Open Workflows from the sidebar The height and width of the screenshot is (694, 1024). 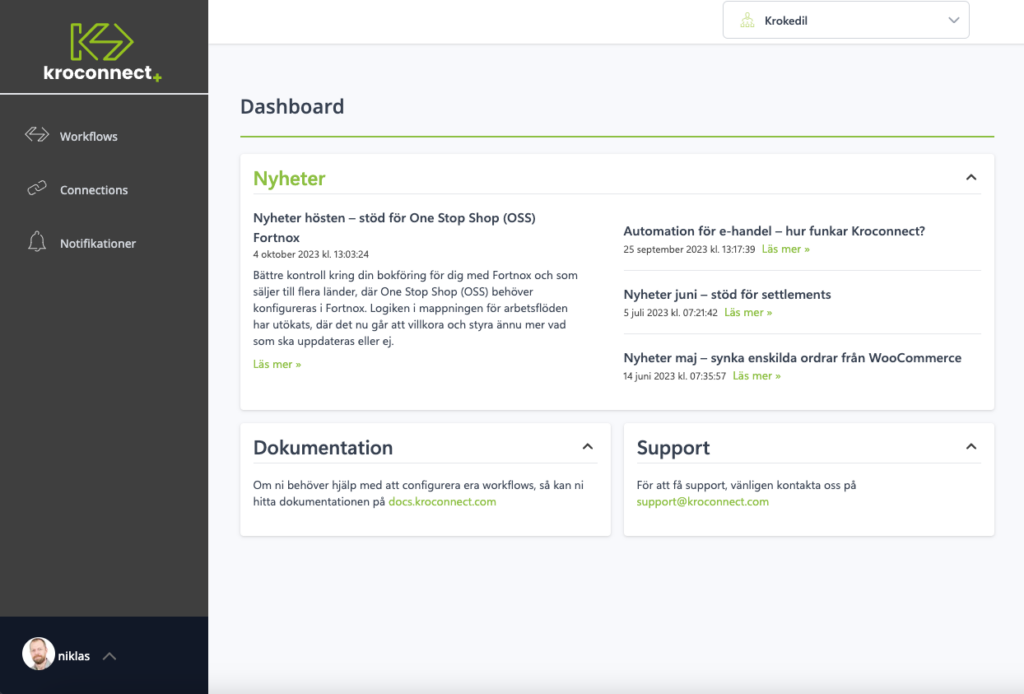[88, 136]
